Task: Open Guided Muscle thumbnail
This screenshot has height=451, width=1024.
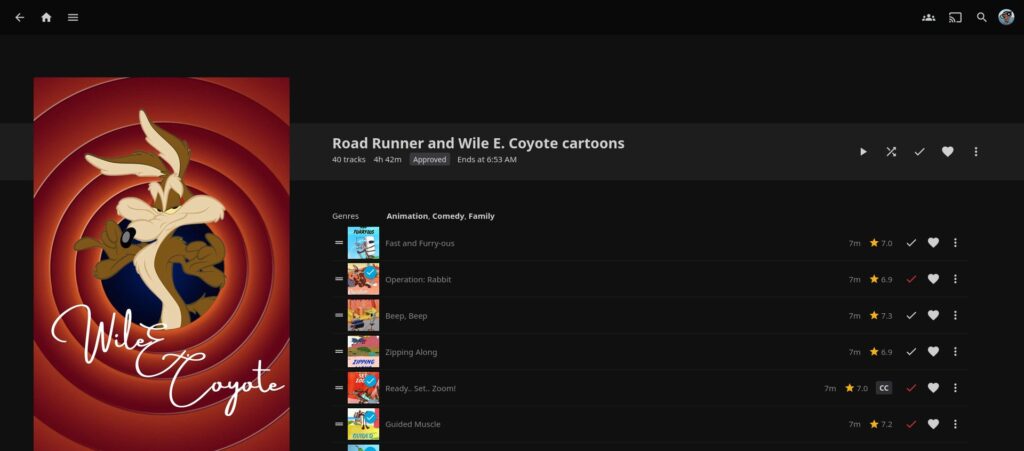Action: (x=363, y=424)
